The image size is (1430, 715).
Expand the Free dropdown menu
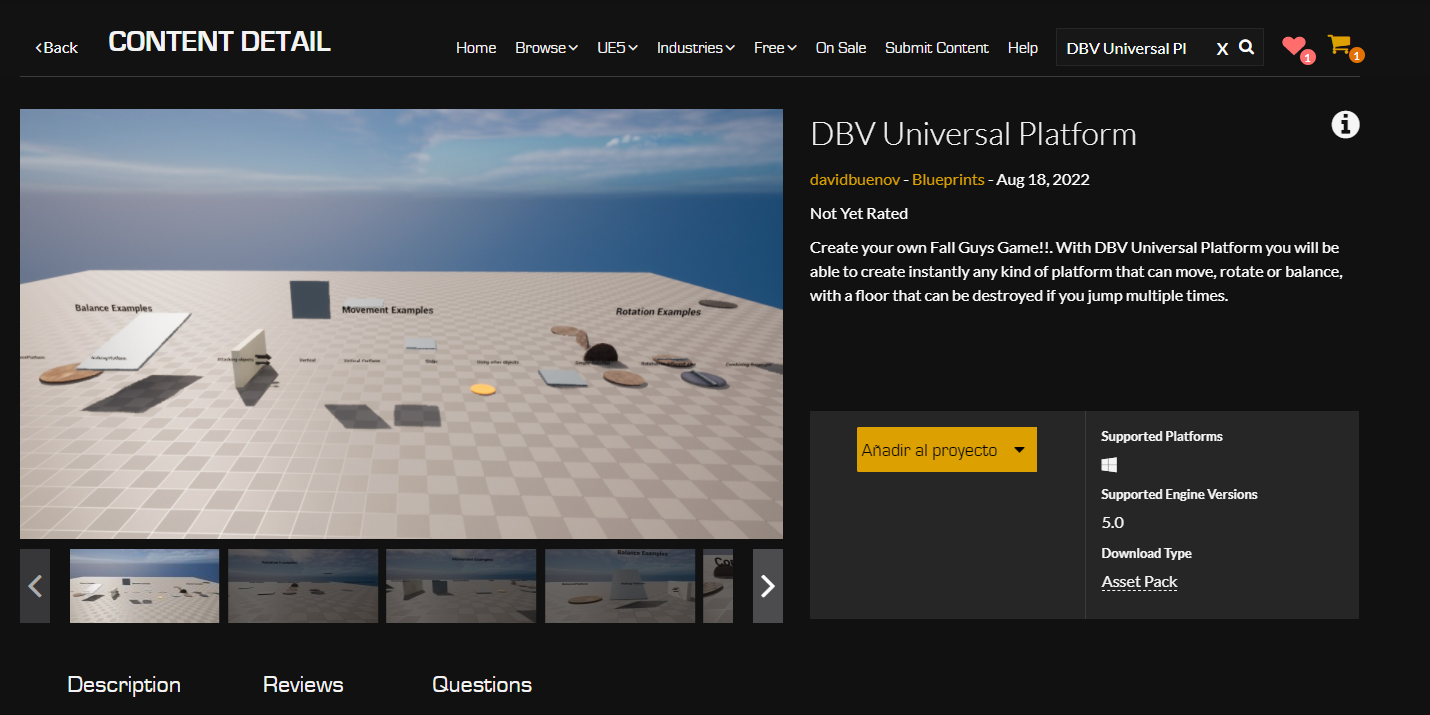pos(775,48)
